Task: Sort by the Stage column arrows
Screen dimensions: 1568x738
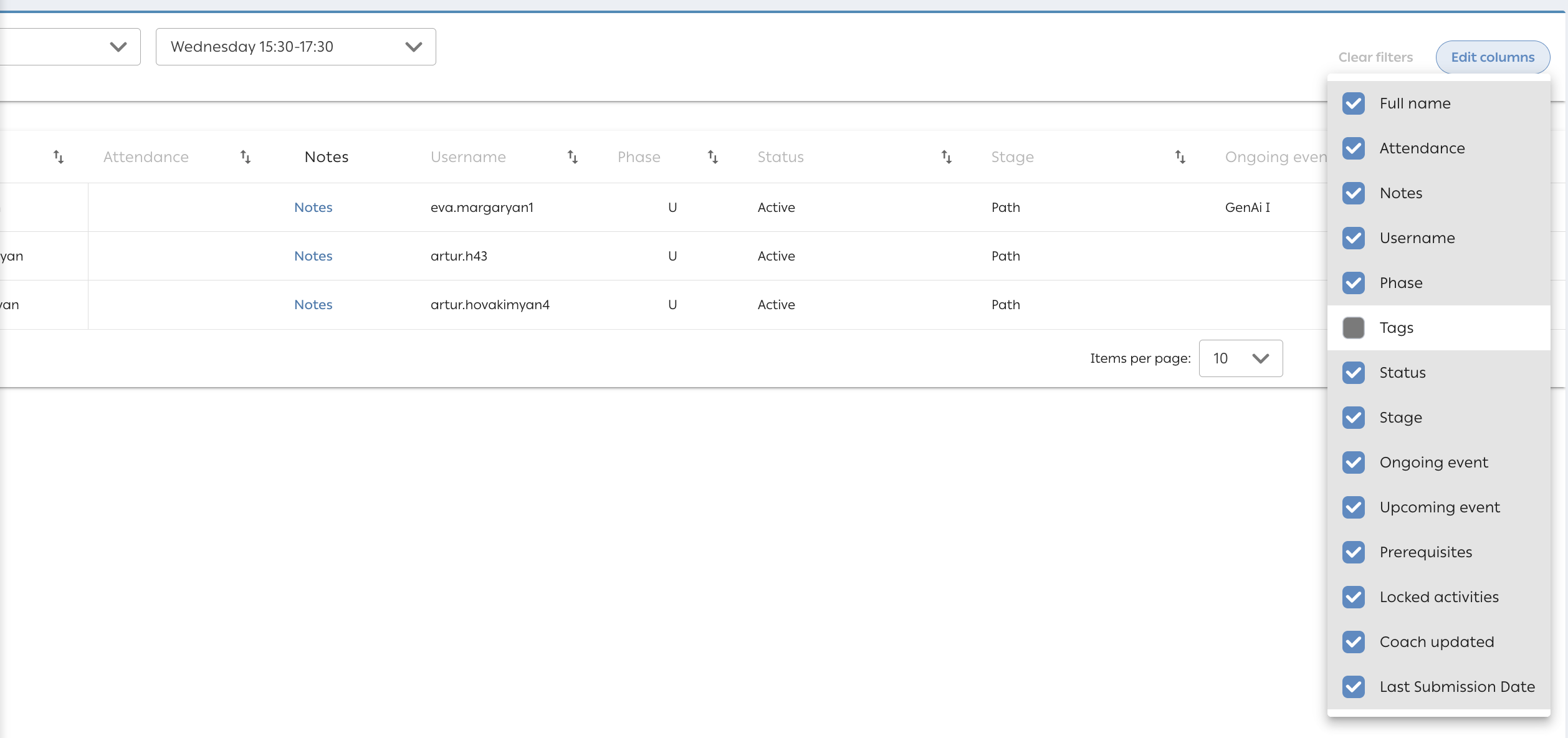Action: click(1180, 157)
